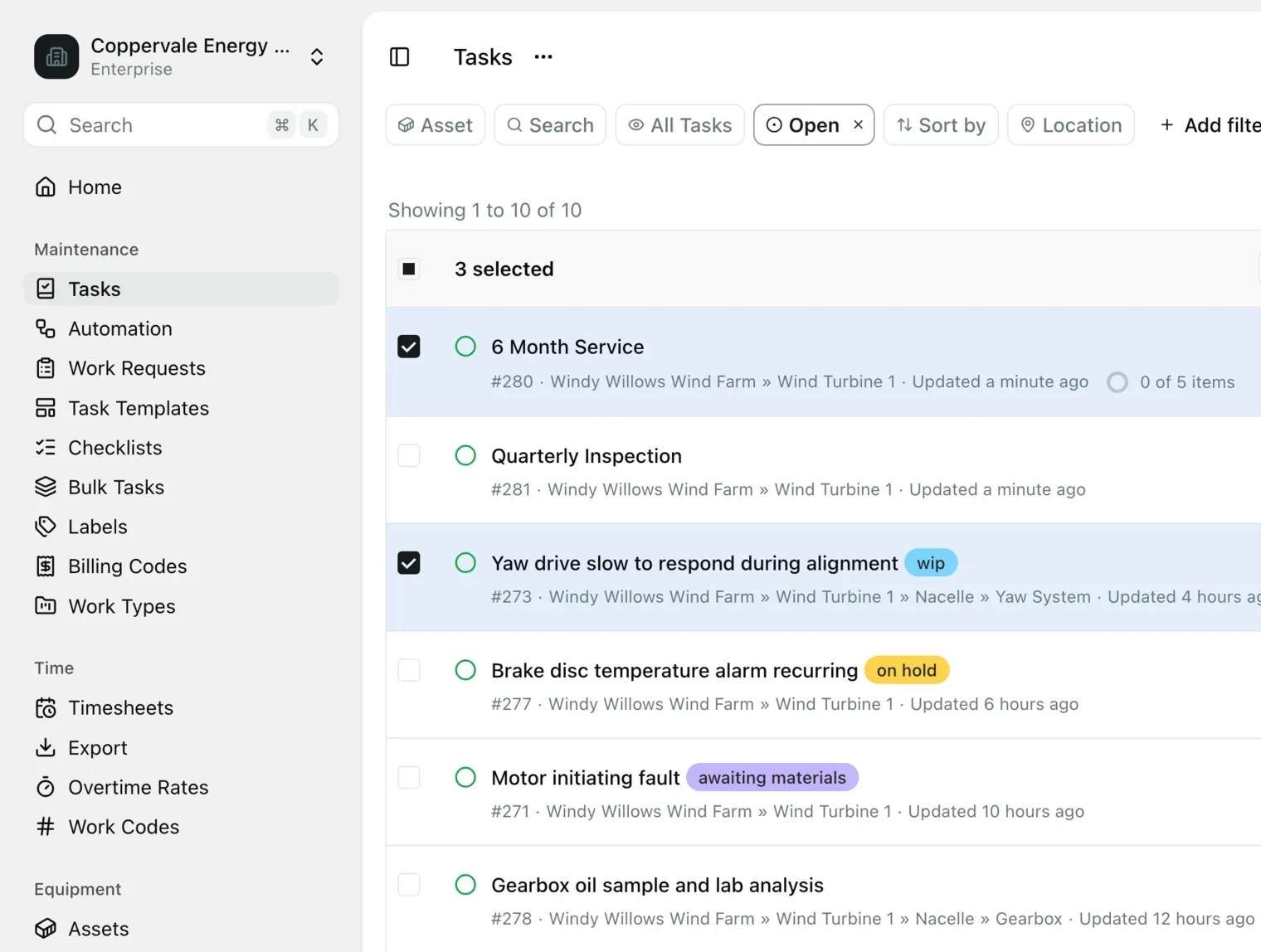Viewport: 1261px width, 952px height.
Task: Click the Overtime Rates timer icon
Action: tap(46, 787)
